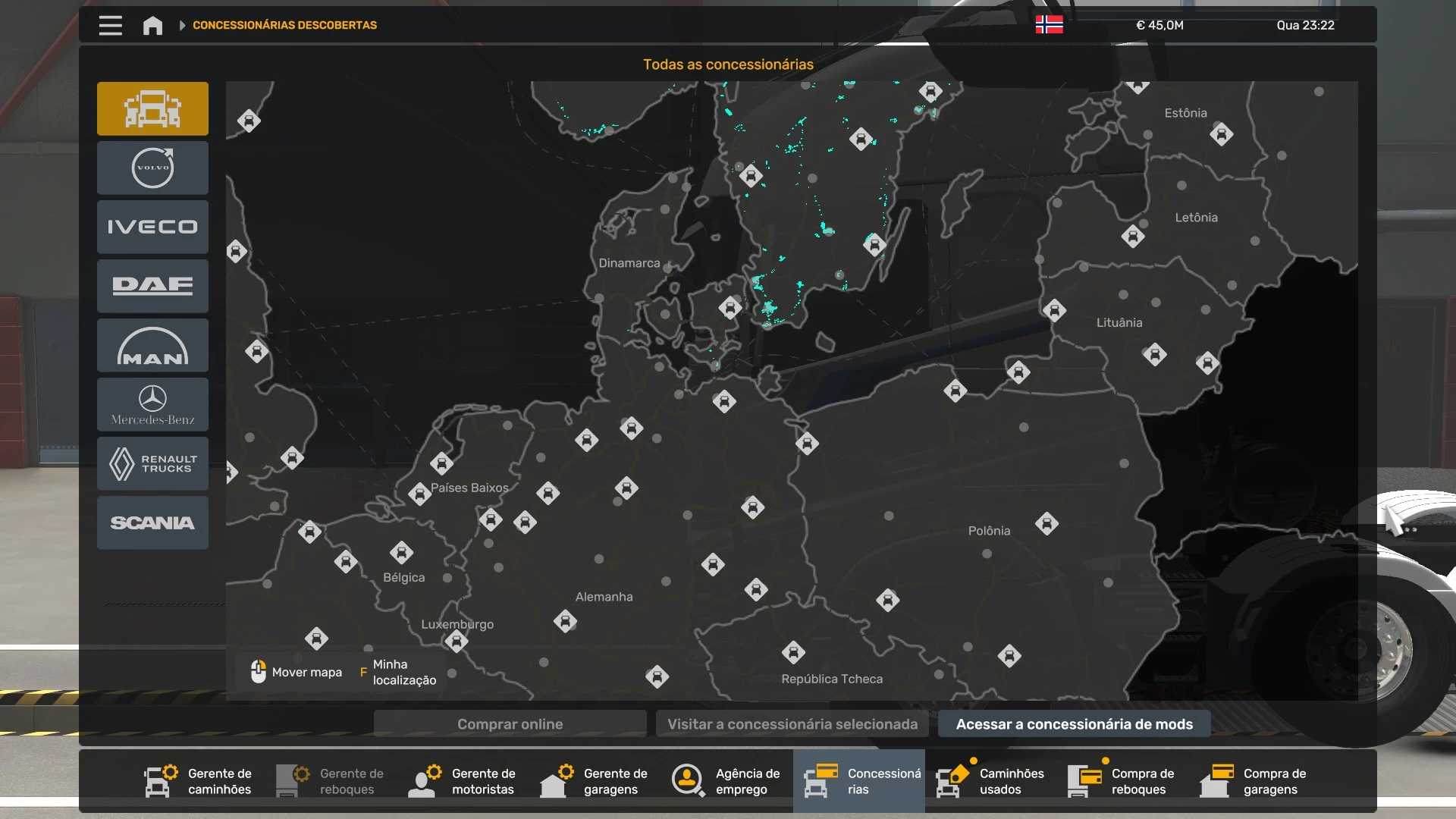Go to the home screen icon
Viewport: 1456px width, 819px height.
152,25
